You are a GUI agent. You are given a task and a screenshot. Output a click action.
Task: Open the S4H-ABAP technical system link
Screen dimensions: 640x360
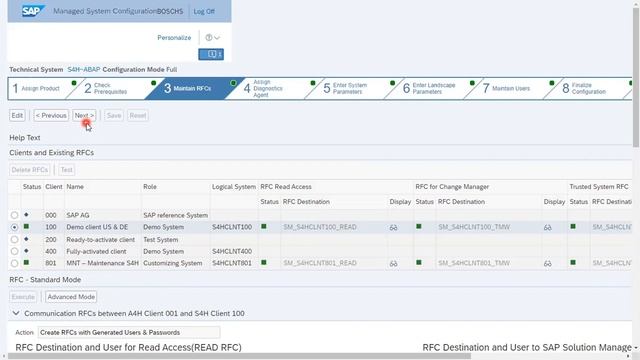(x=84, y=69)
